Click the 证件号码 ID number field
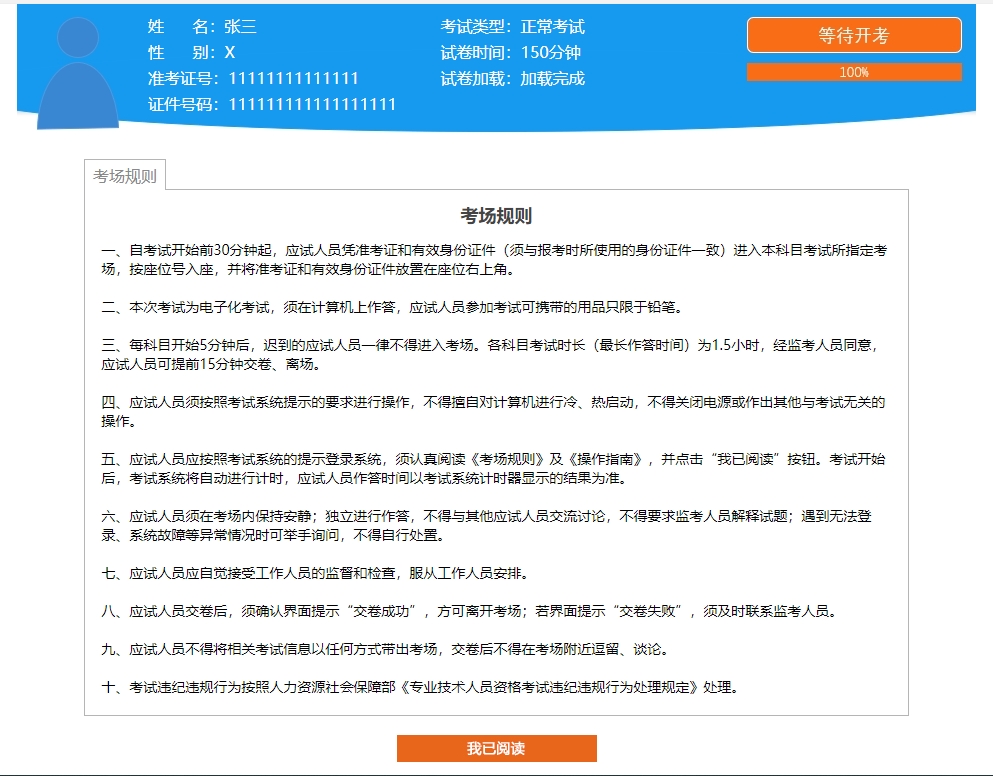The height and width of the screenshot is (776, 993). [x=312, y=104]
